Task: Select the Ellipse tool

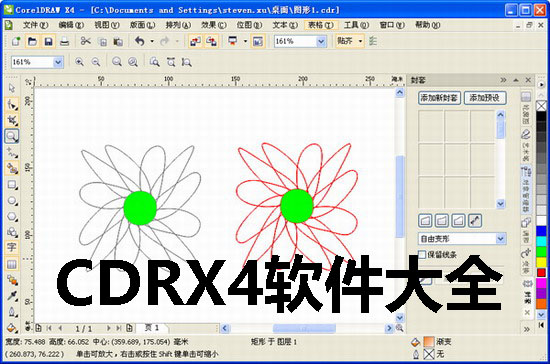Action: (12, 201)
